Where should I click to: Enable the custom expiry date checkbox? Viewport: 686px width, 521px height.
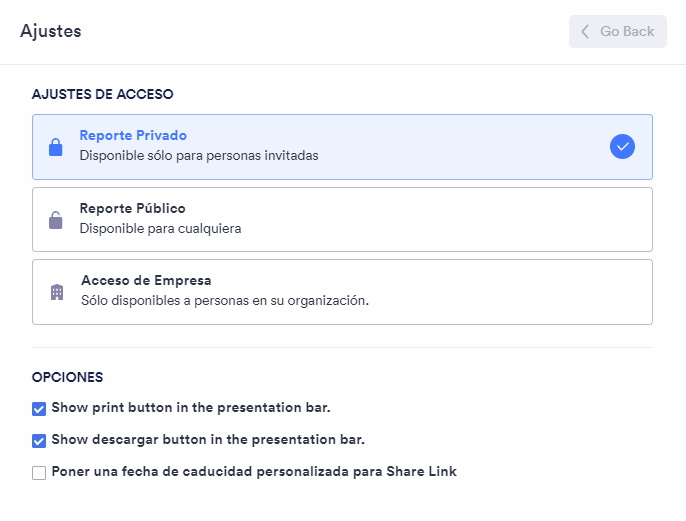(39, 472)
